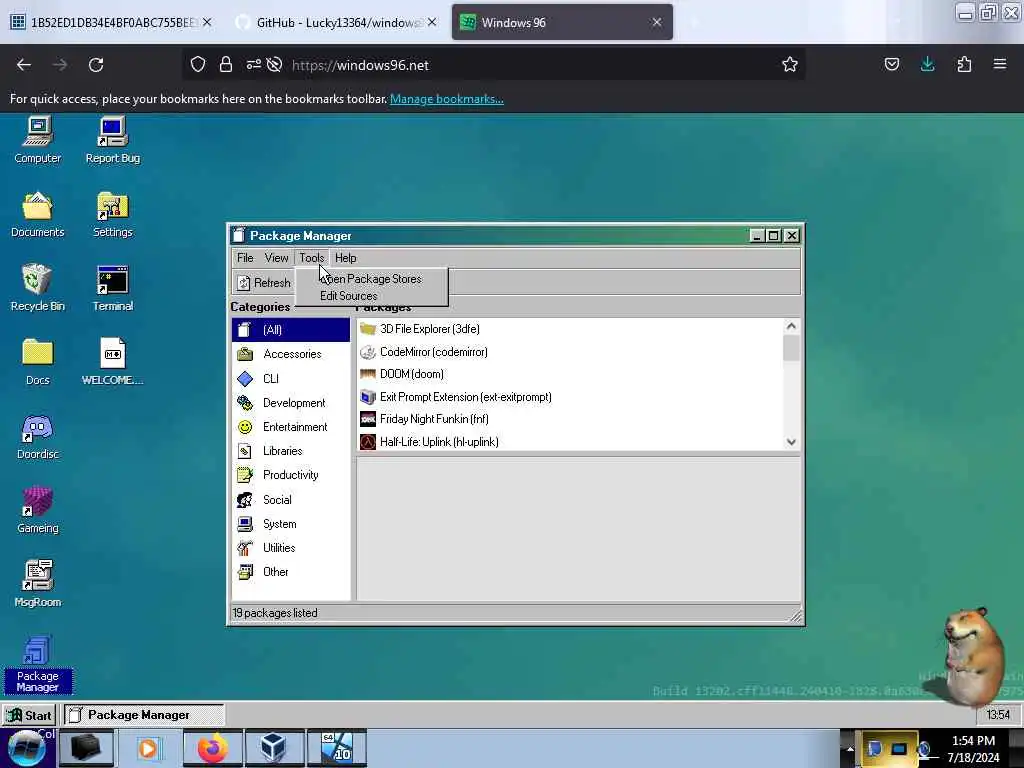Viewport: 1024px width, 768px height.
Task: Open the host Windows Start orb
Action: coord(26,748)
